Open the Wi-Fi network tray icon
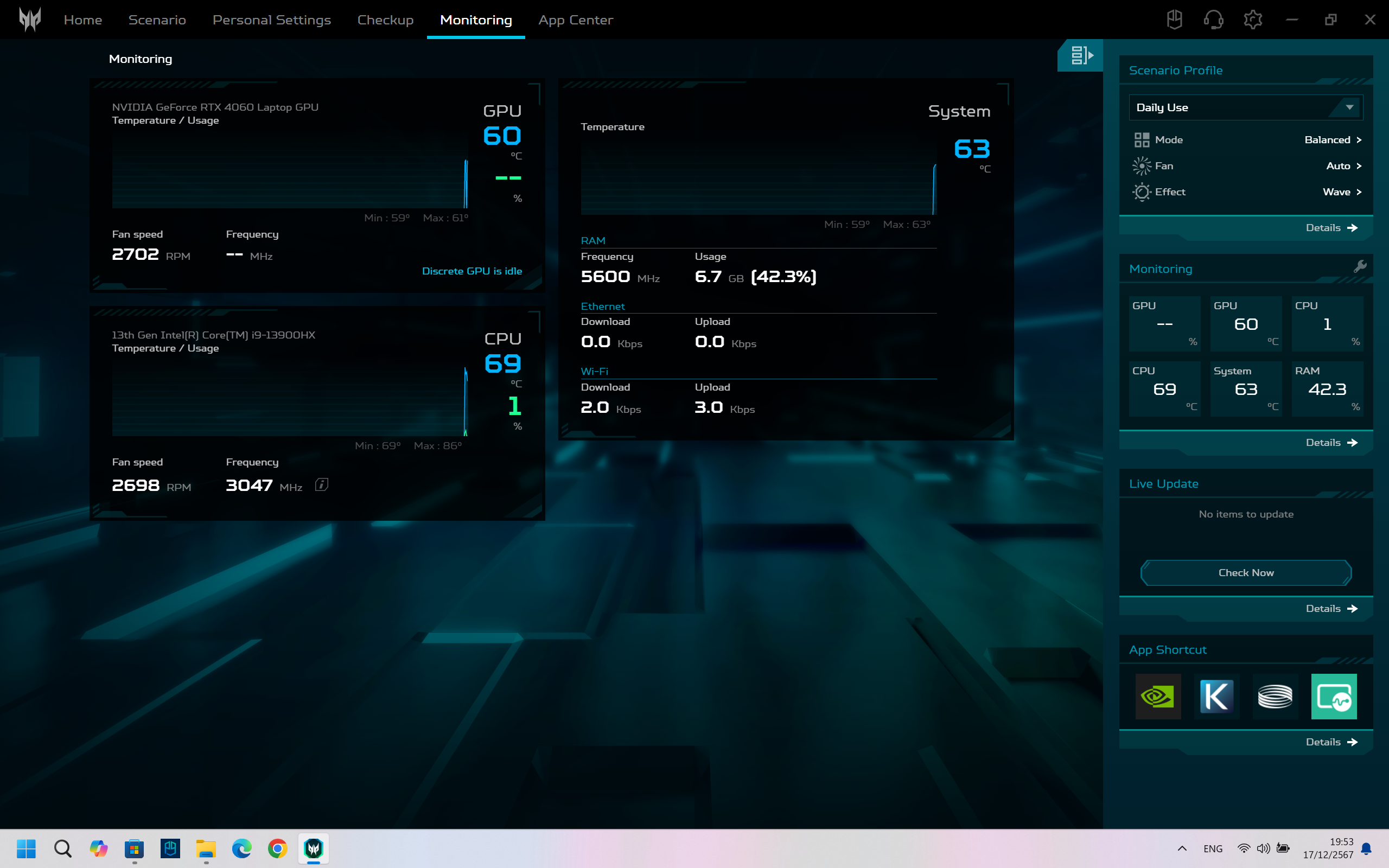The image size is (1389, 868). point(1243,848)
